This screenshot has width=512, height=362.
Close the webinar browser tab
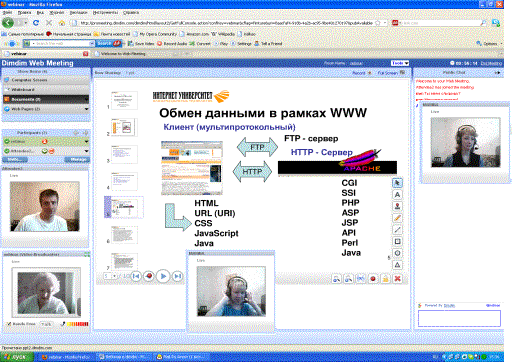85,54
